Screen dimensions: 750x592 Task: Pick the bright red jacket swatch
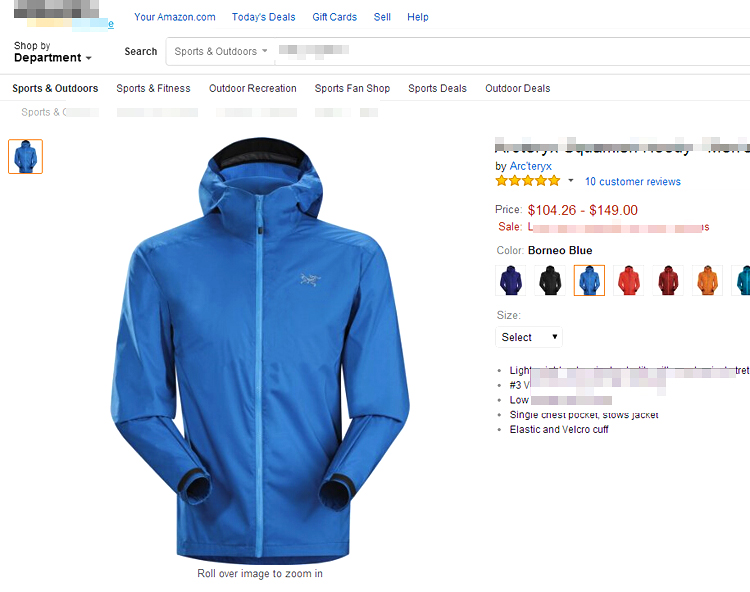pyautogui.click(x=629, y=280)
